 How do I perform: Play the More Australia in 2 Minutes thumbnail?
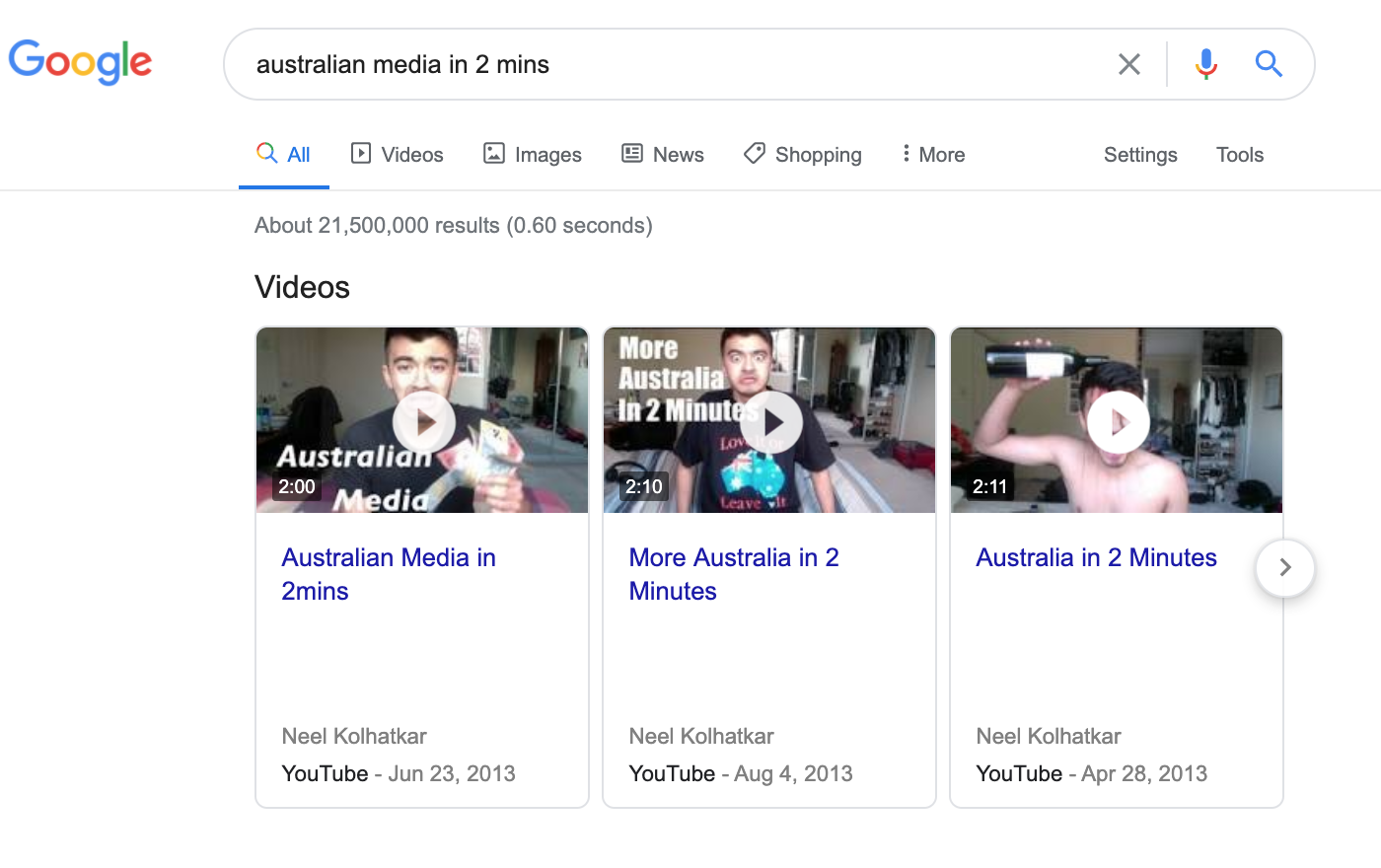click(x=770, y=421)
